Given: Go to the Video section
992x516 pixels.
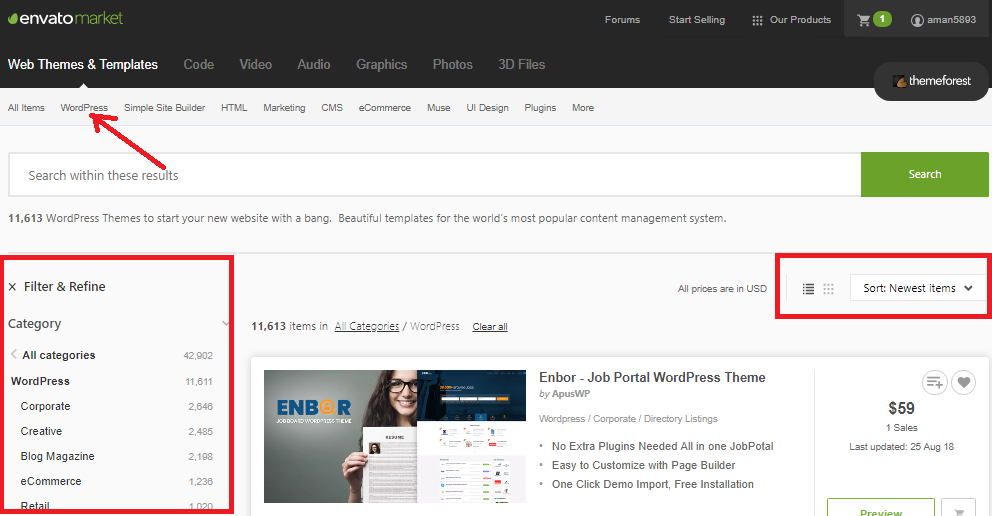Looking at the screenshot, I should pyautogui.click(x=256, y=64).
